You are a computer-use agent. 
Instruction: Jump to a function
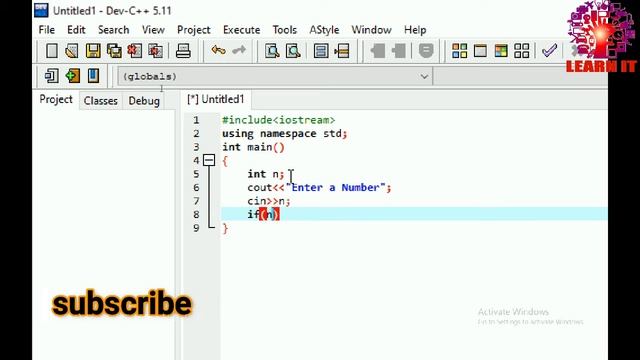[x=321, y=51]
